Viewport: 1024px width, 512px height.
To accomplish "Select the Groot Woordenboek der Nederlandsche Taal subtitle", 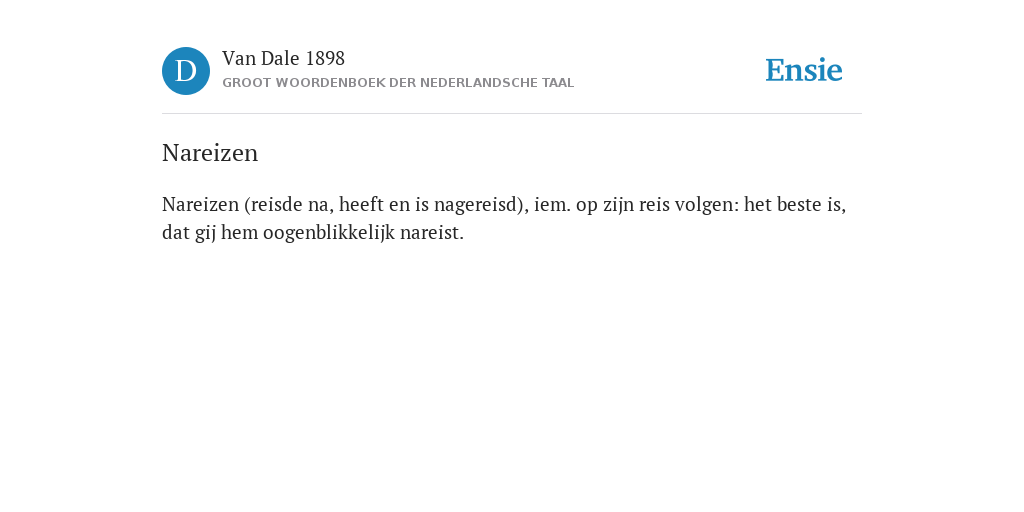I will coord(398,83).
